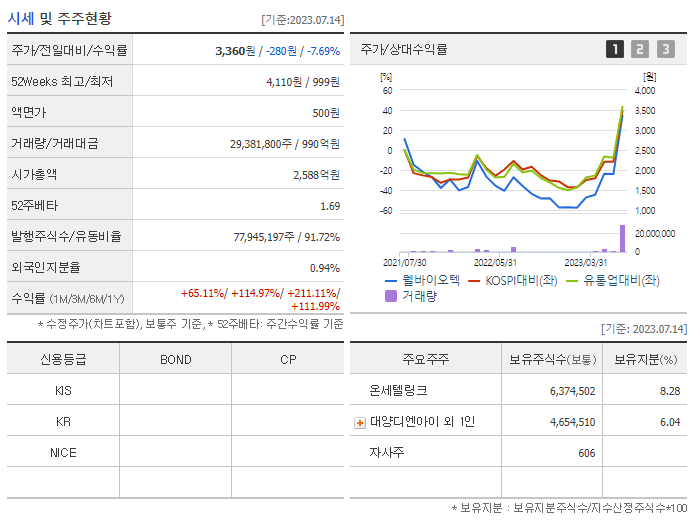The width and height of the screenshot is (700, 523).
Task: Click the 1.69 beta value
Action: pyautogui.click(x=330, y=206)
